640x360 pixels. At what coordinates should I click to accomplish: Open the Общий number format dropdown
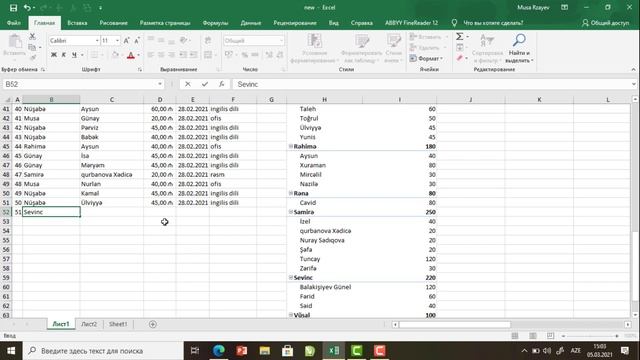coord(281,40)
